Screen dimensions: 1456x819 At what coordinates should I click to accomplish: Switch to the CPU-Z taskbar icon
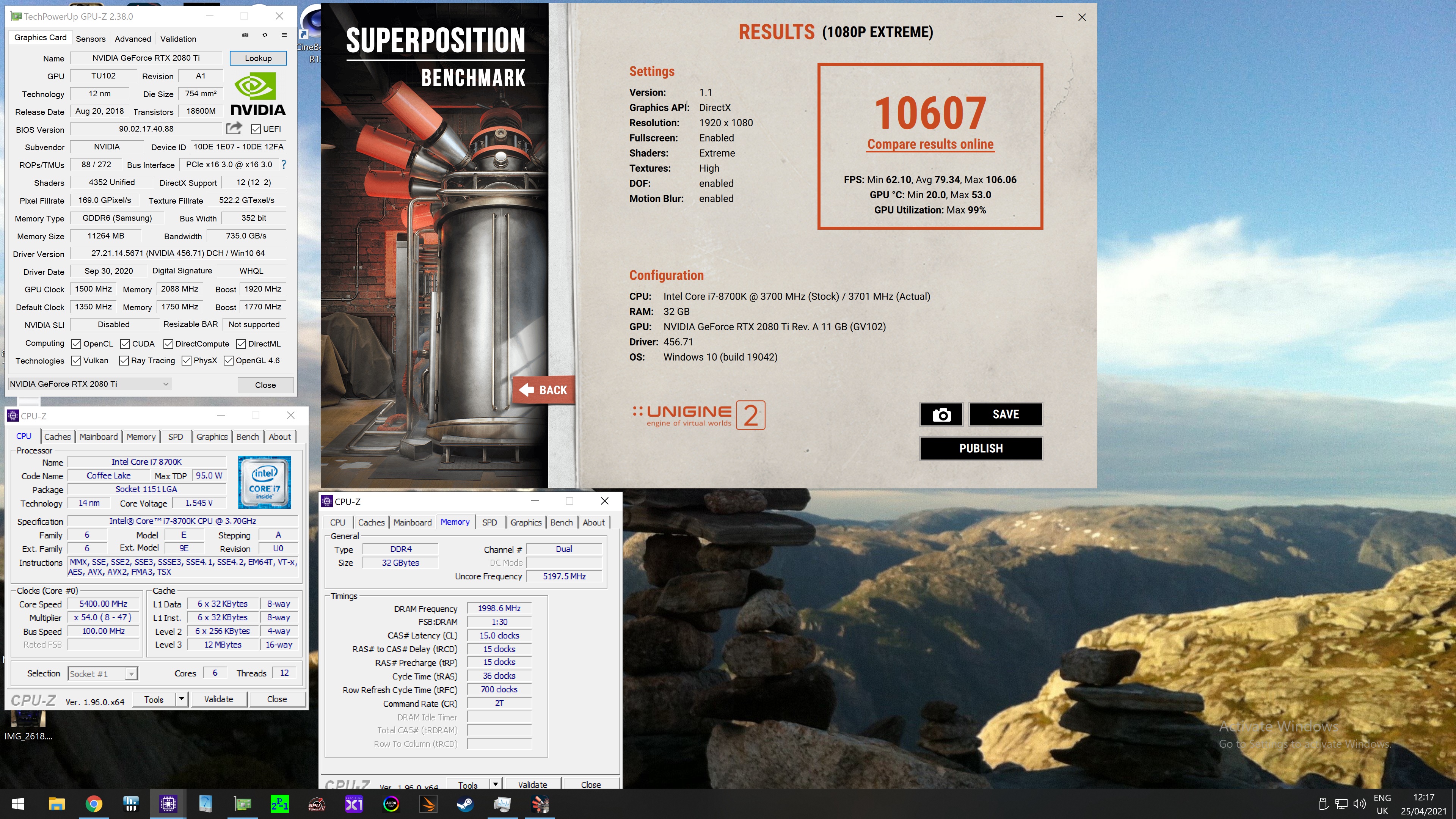tap(168, 804)
